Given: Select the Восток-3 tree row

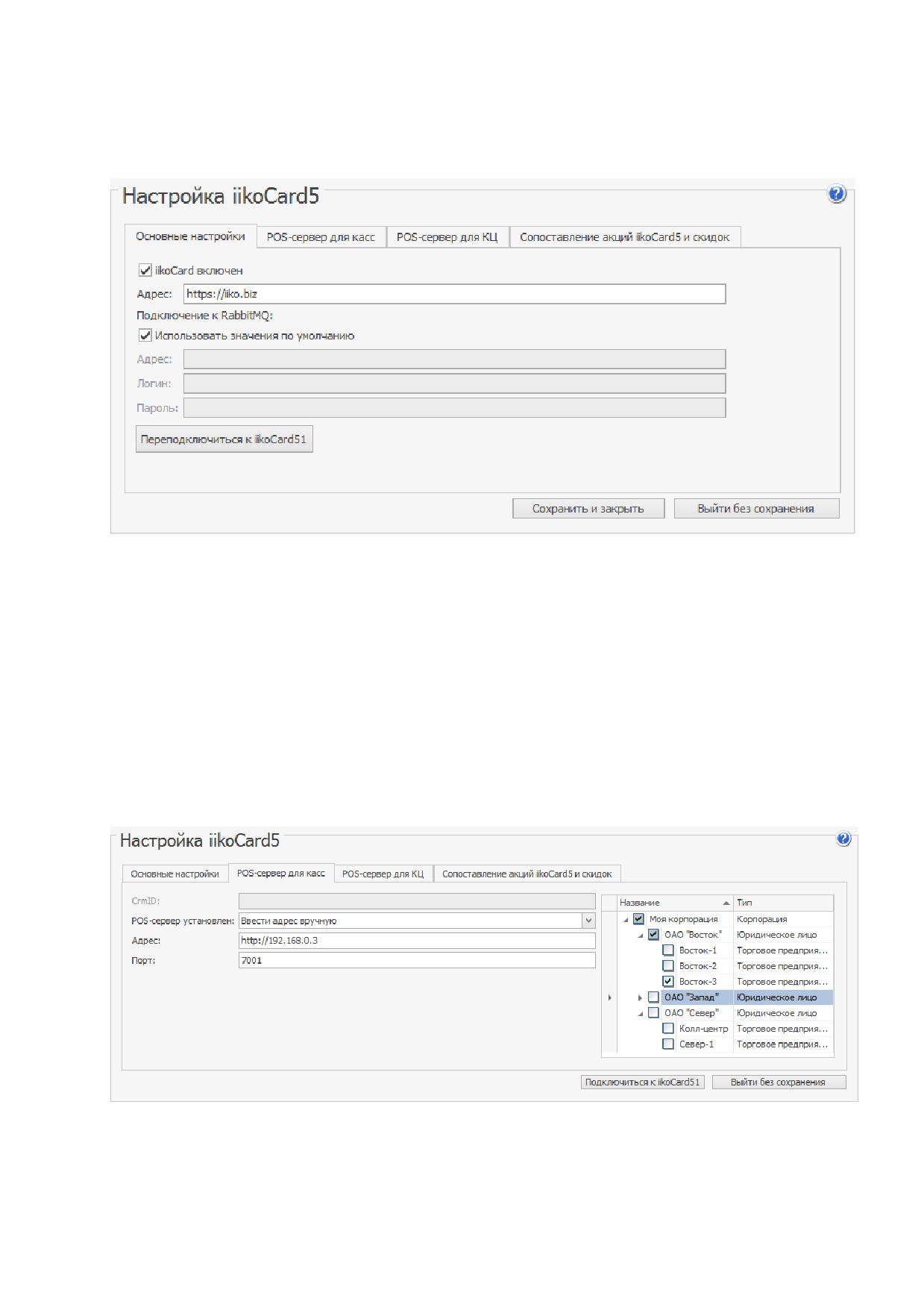Looking at the screenshot, I should point(725,982).
